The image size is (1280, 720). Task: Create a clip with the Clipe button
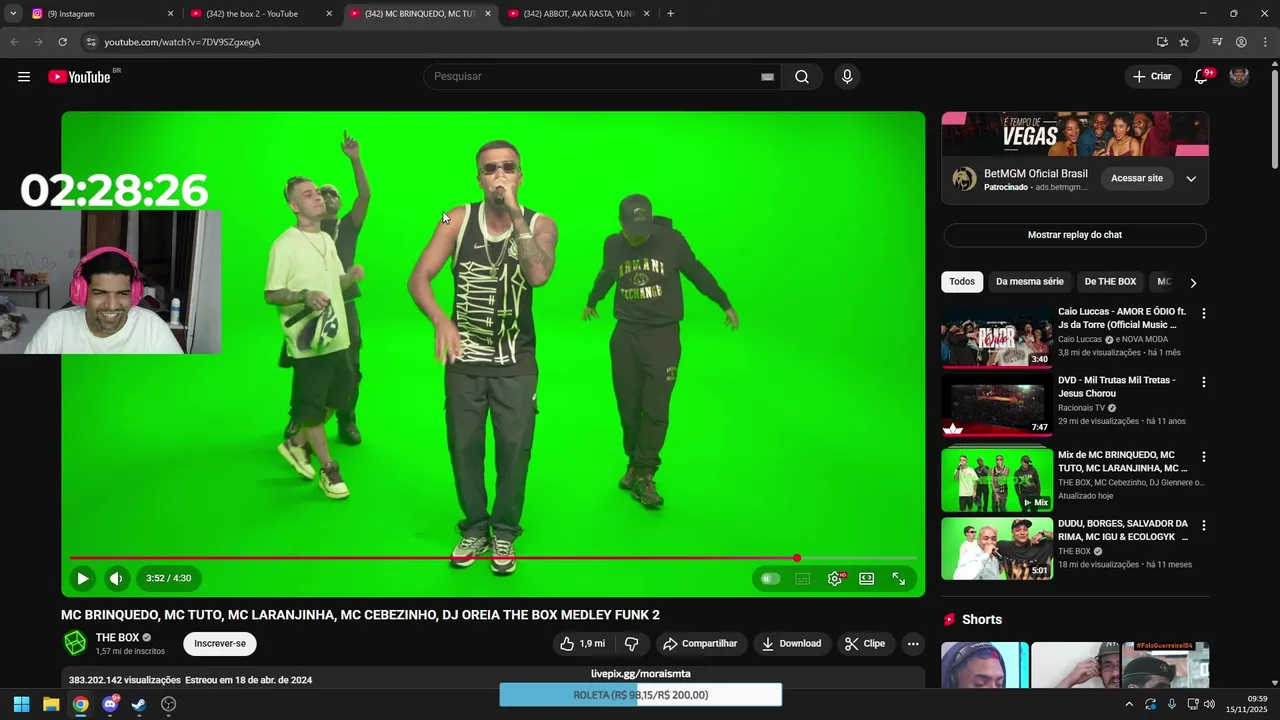click(865, 644)
